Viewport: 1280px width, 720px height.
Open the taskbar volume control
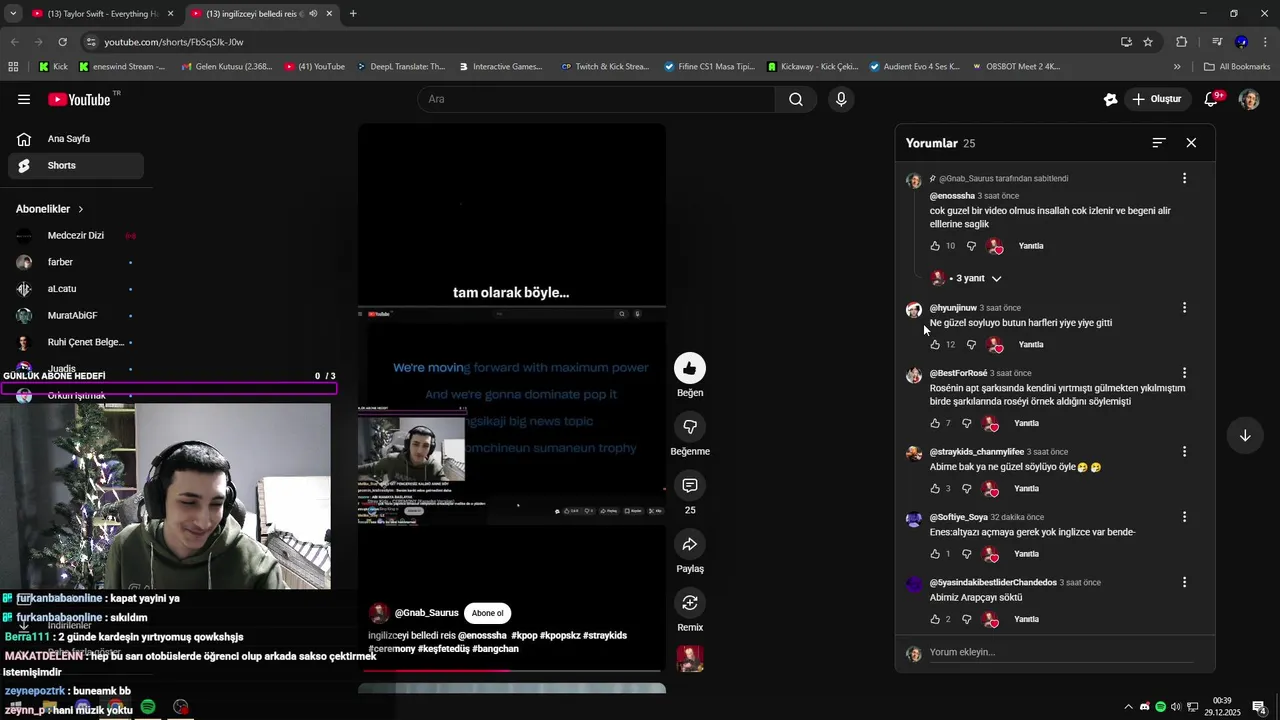(1176, 707)
